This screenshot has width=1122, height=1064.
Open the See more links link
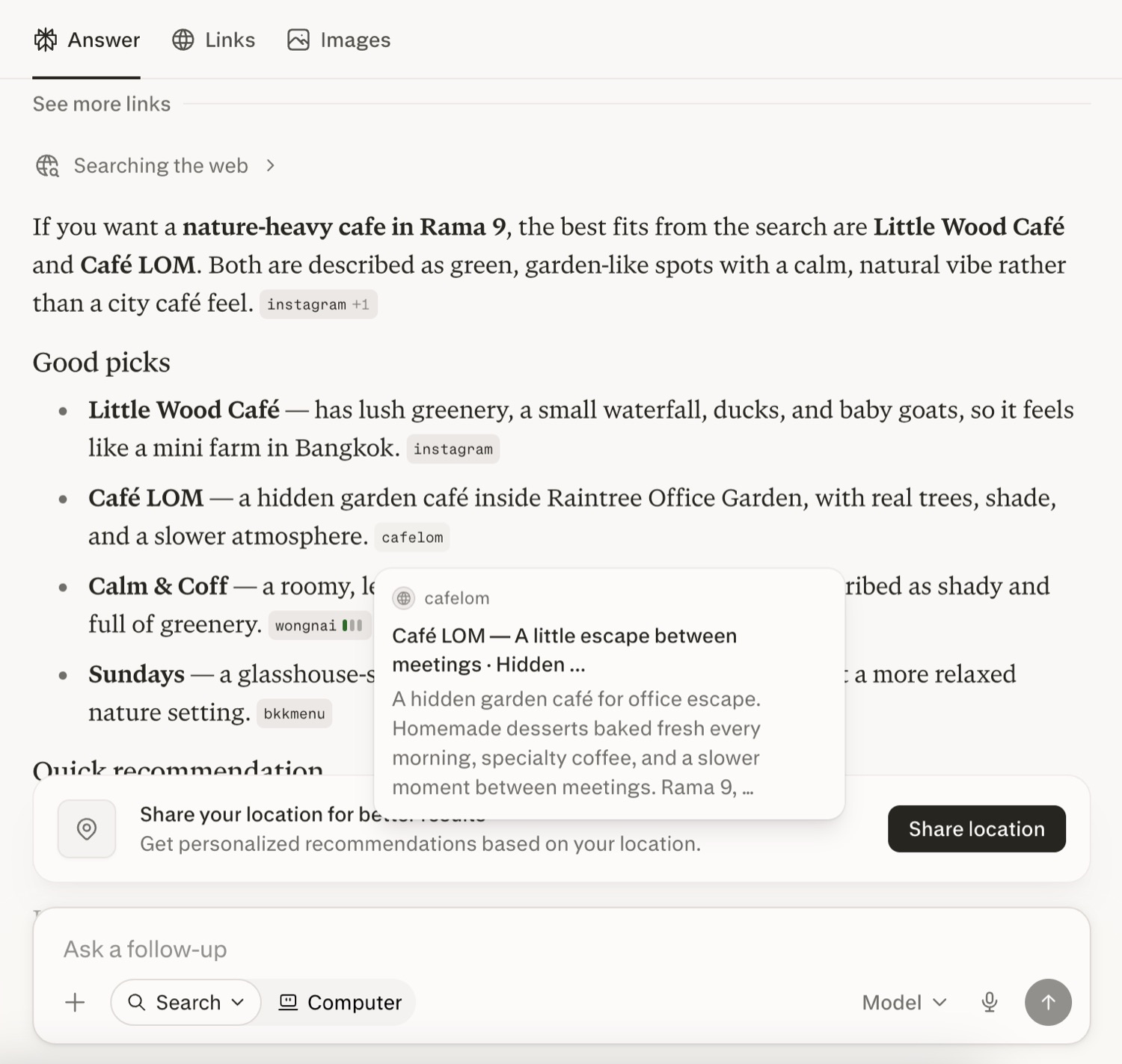point(102,104)
